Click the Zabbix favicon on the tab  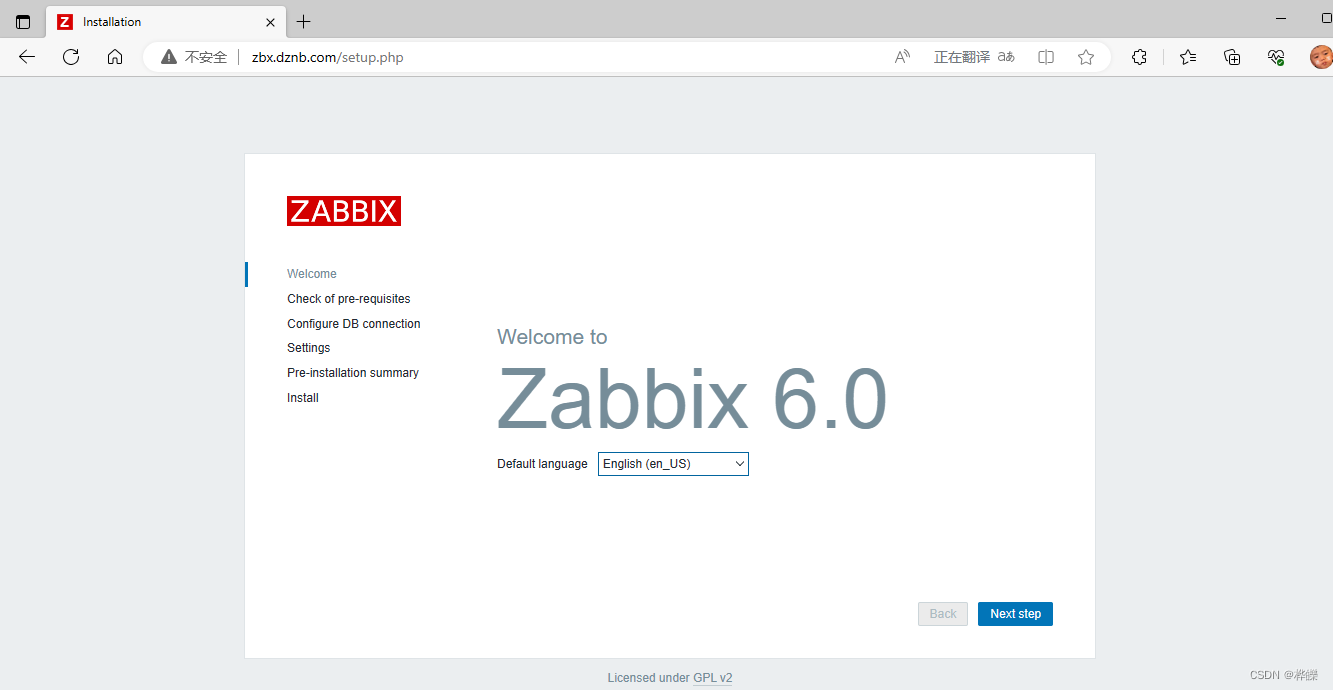65,22
